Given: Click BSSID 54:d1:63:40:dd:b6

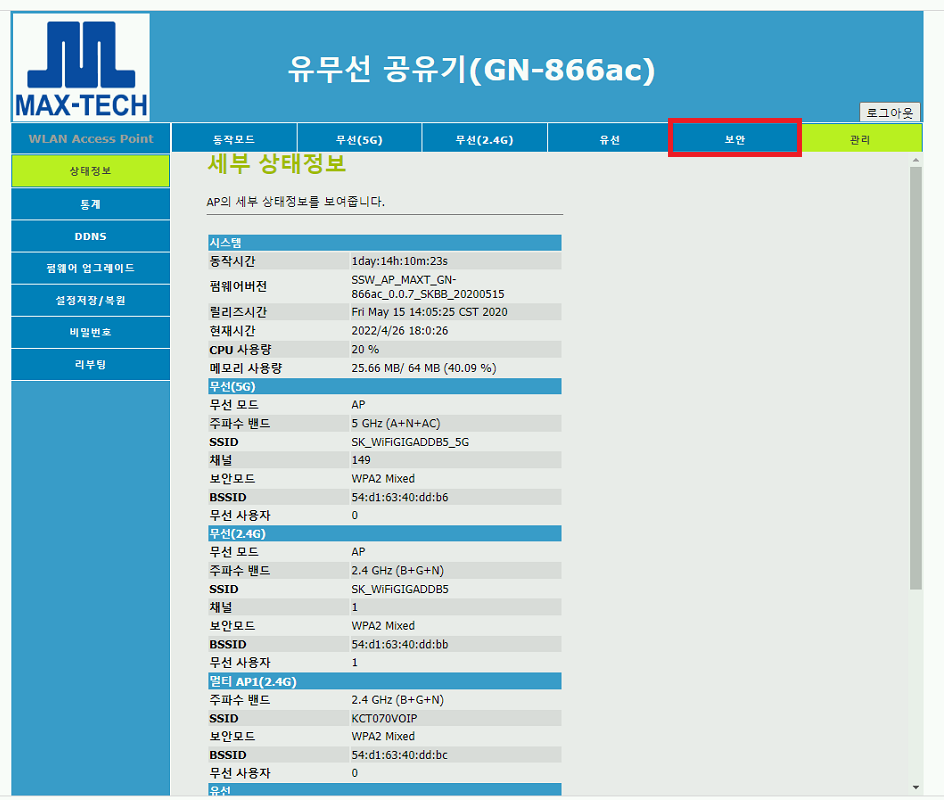Looking at the screenshot, I should (x=400, y=497).
